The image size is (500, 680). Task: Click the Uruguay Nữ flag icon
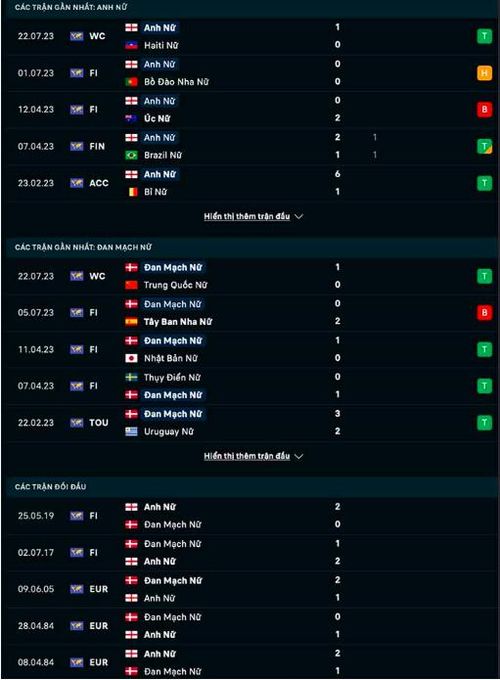[x=131, y=432]
